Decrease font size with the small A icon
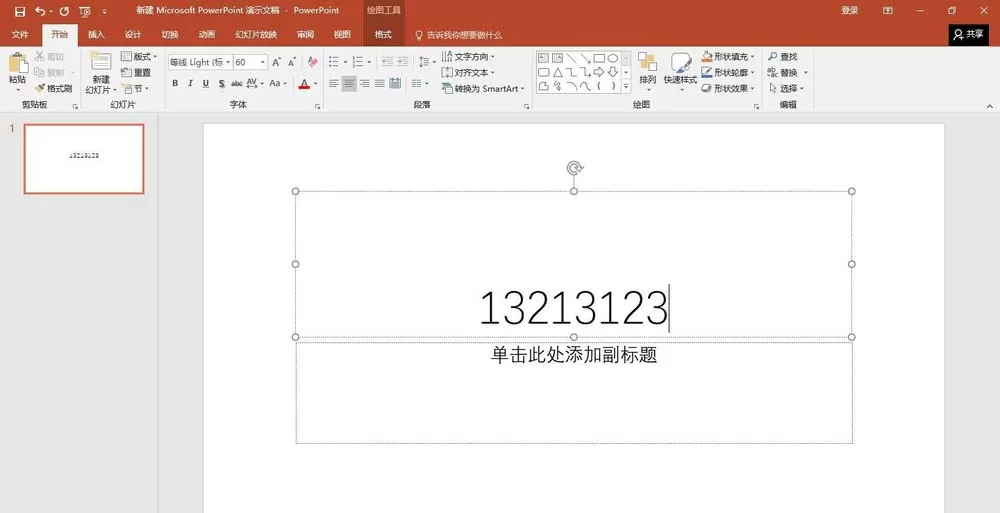The width and height of the screenshot is (1000, 513). point(291,62)
